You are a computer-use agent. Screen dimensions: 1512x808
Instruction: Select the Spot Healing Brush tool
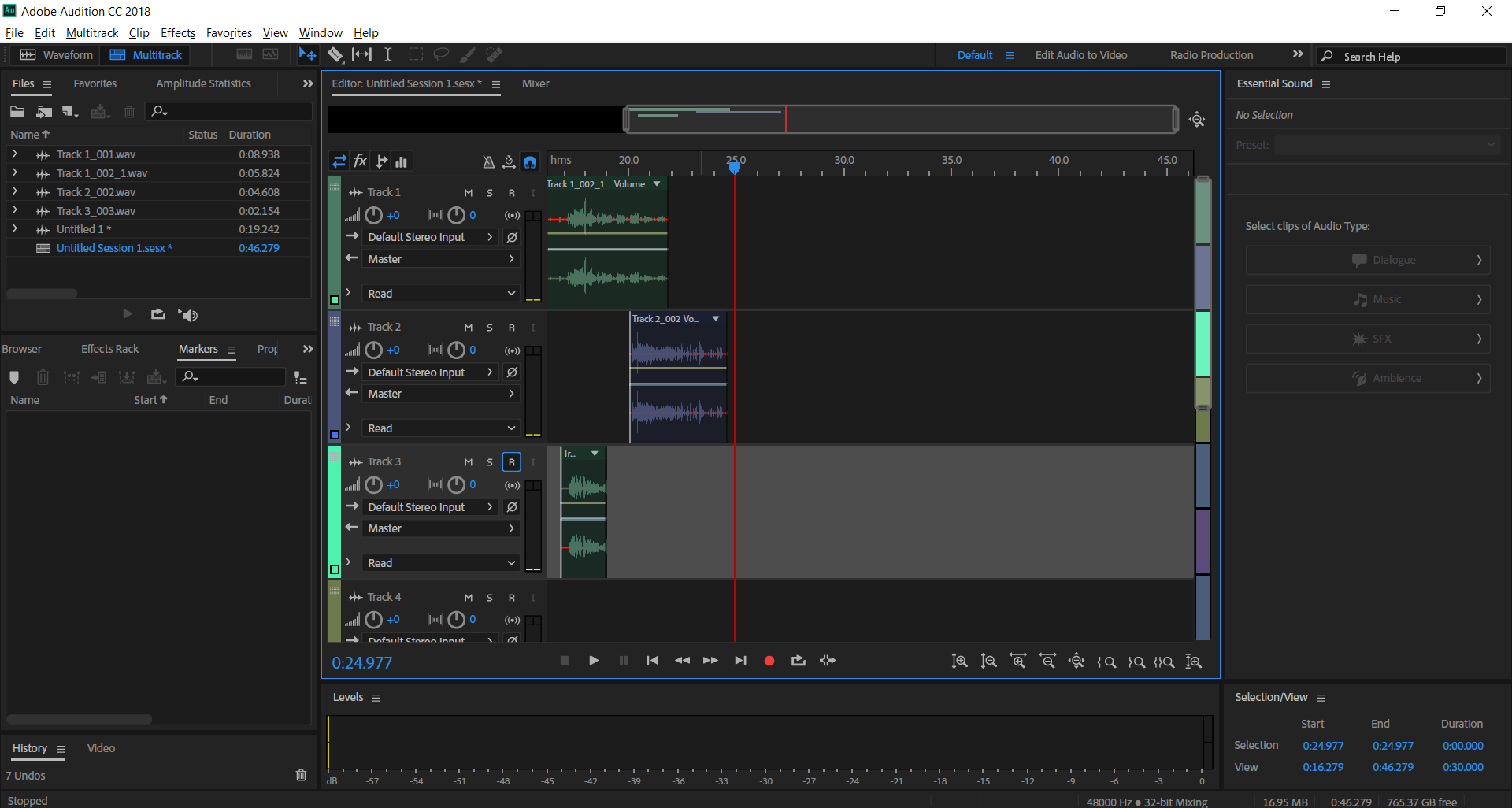[495, 54]
